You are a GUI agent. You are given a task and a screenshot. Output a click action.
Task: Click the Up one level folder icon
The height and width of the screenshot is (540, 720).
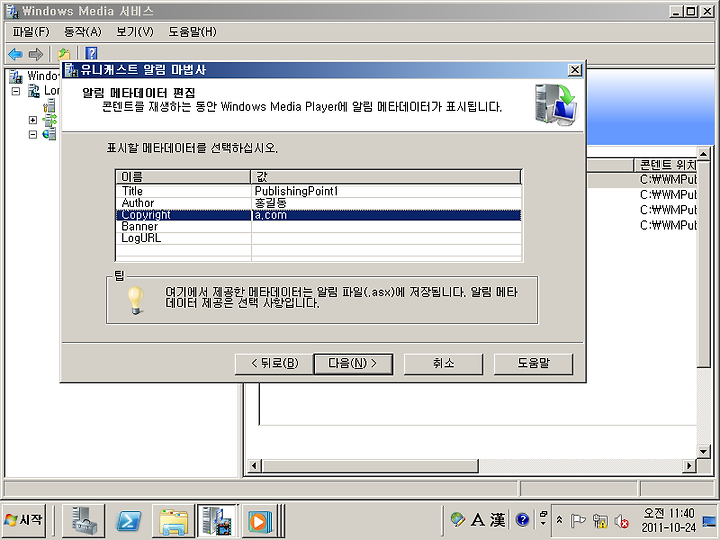(64, 54)
